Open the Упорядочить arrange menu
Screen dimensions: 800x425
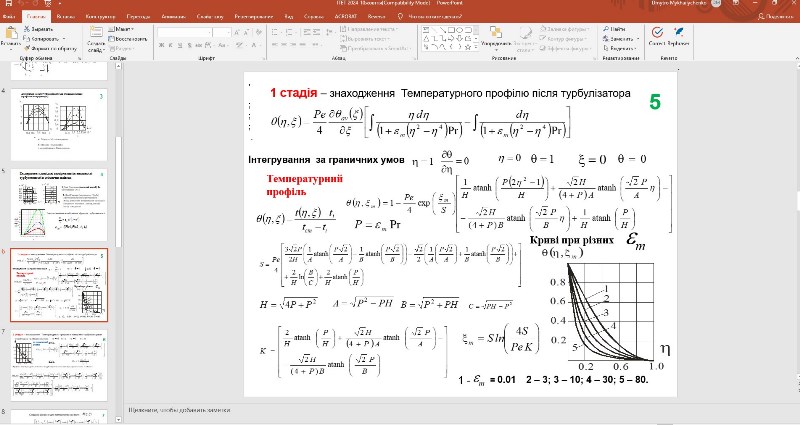tap(495, 37)
